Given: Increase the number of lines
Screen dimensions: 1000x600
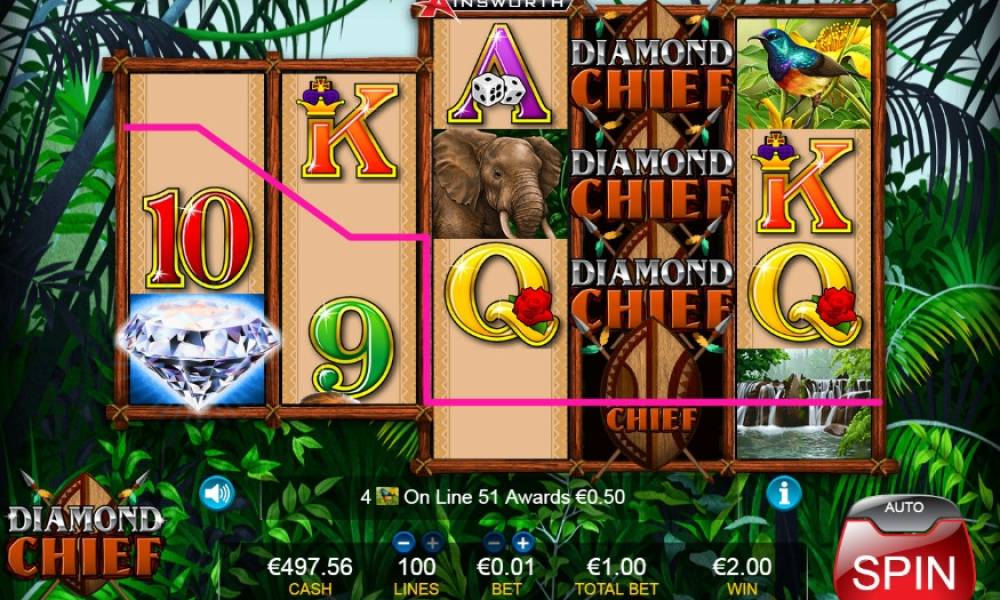Looking at the screenshot, I should 432,543.
